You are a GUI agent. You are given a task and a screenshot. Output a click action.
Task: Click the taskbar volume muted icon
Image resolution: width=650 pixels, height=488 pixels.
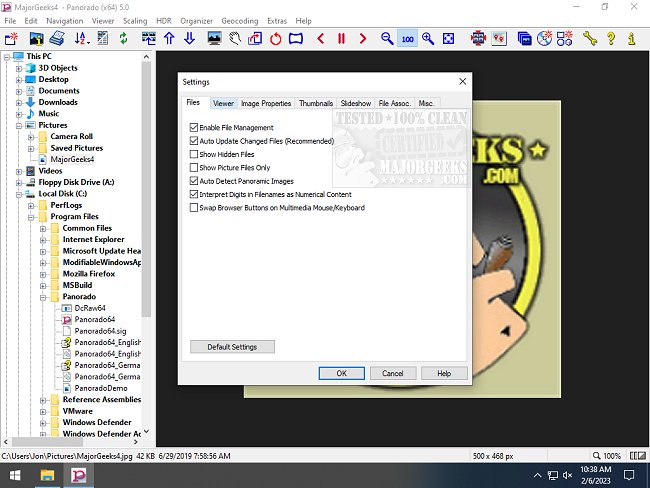pos(568,475)
